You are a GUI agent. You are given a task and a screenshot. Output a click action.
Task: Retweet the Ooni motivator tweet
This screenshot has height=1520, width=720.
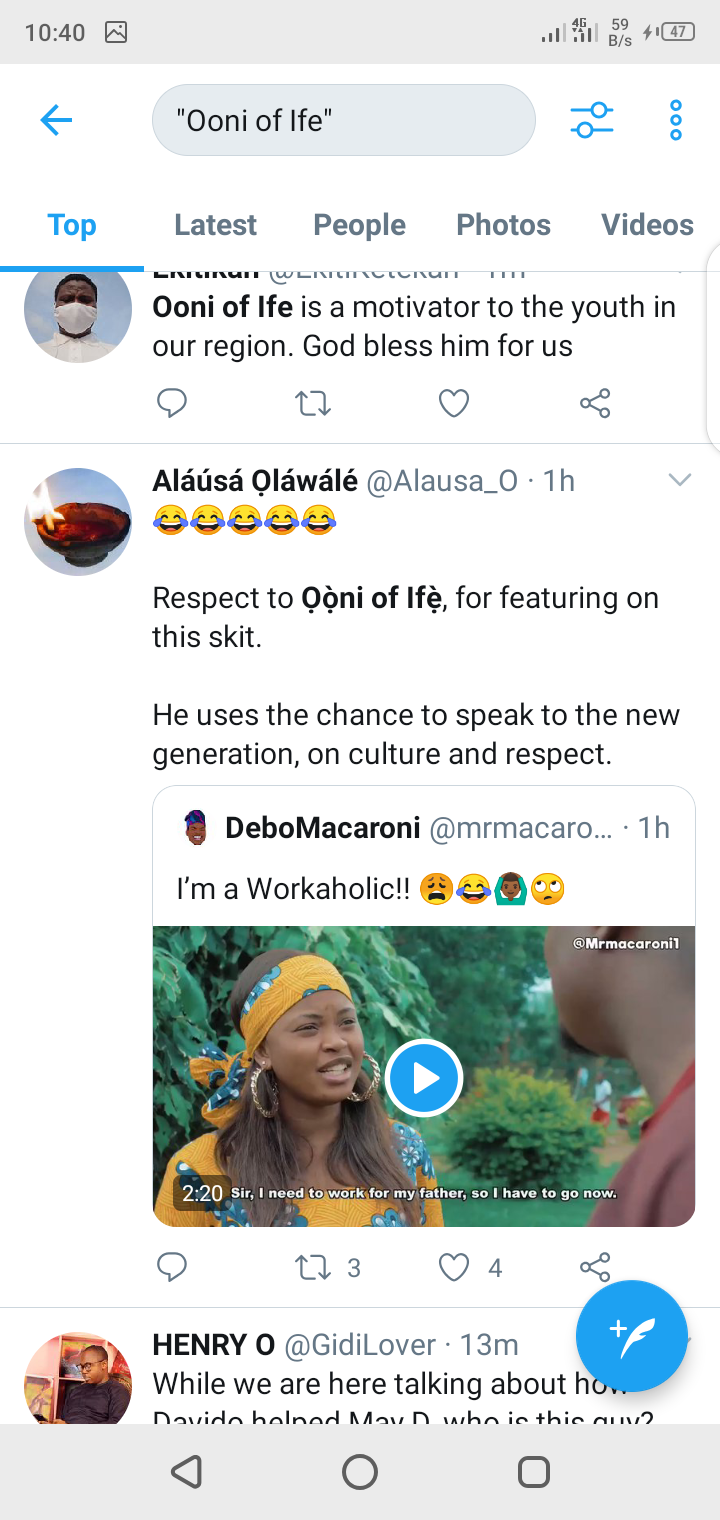point(313,403)
